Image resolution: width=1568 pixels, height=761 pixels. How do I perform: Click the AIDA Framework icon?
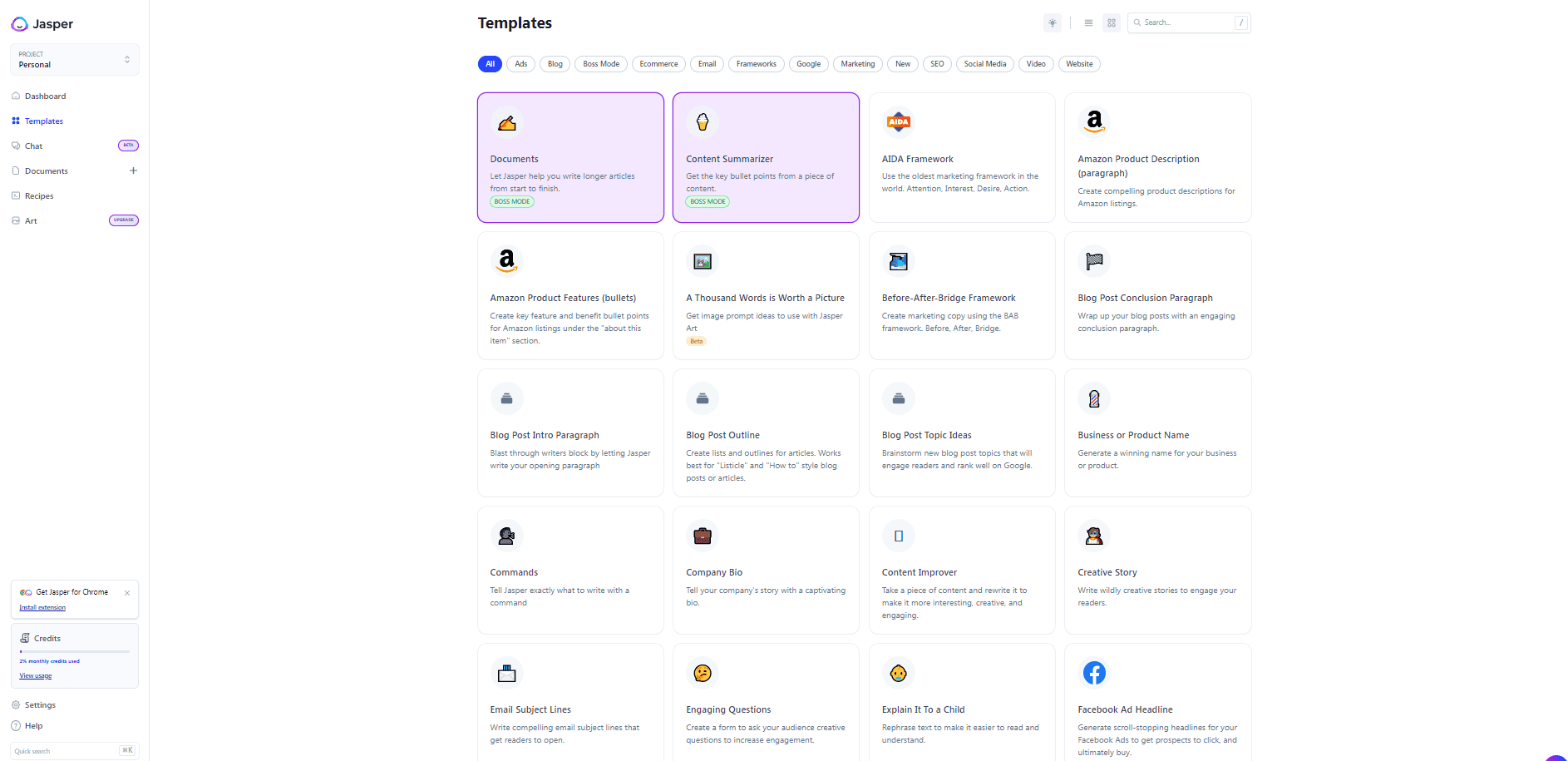click(899, 122)
